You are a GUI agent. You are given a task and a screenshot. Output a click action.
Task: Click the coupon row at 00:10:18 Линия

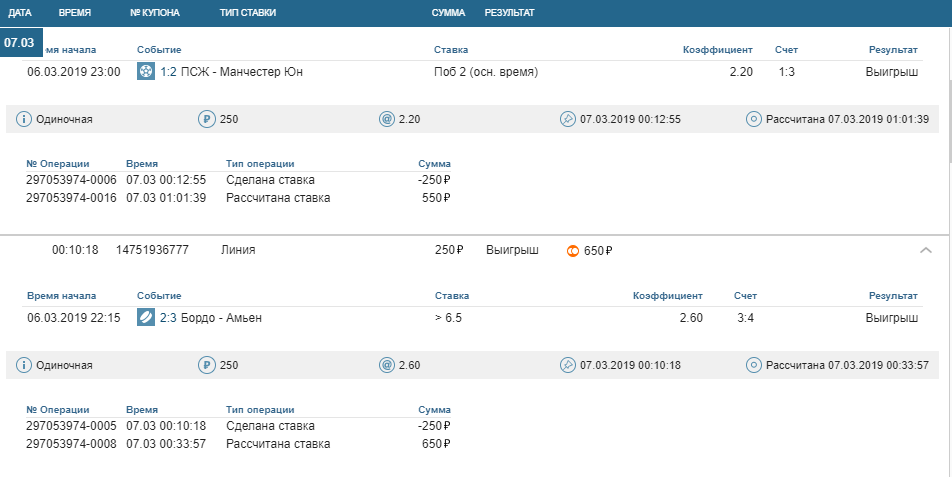point(300,250)
